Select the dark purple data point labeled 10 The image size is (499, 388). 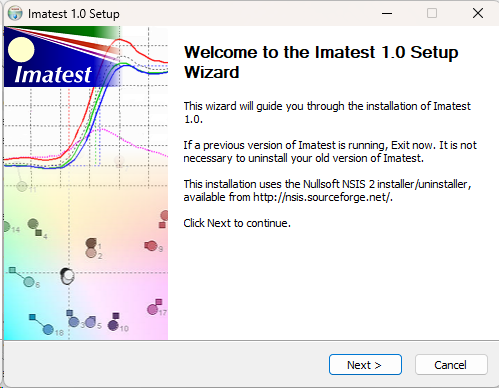(113, 325)
